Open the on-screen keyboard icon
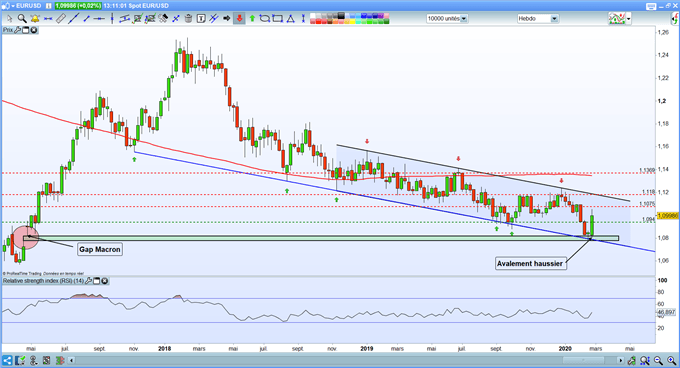 (651, 6)
